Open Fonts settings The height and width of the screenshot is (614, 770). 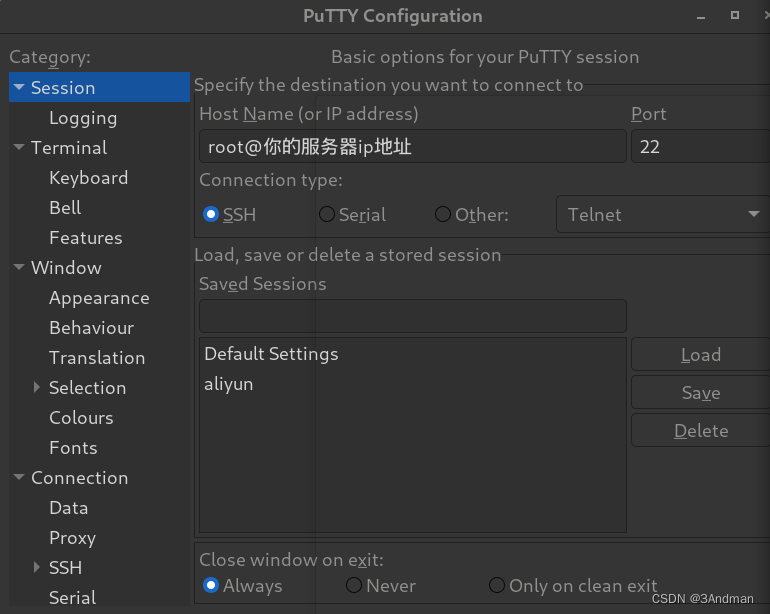click(x=73, y=447)
